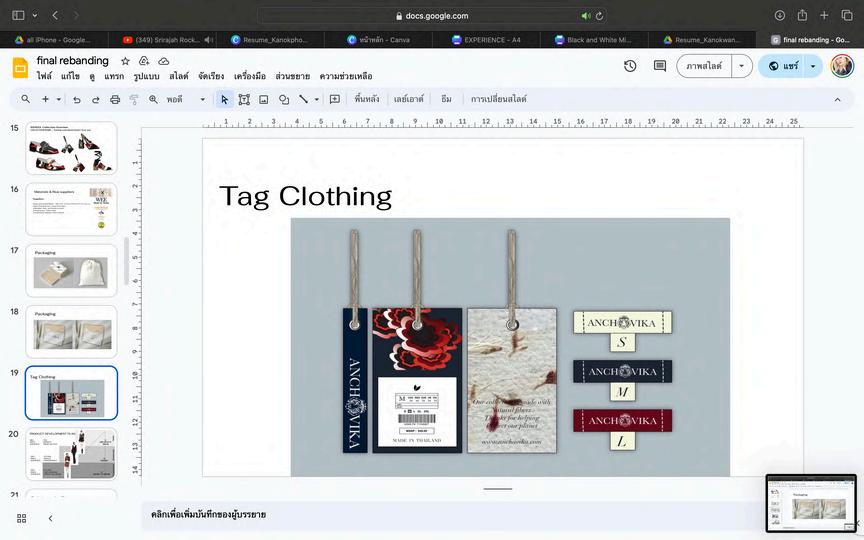Click the undo arrow in toolbar
Screen dimensions: 864x540
pyautogui.click(x=77, y=99)
